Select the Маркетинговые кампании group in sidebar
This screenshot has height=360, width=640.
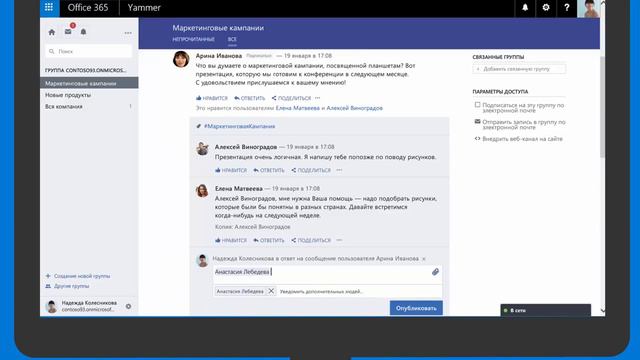[89, 83]
